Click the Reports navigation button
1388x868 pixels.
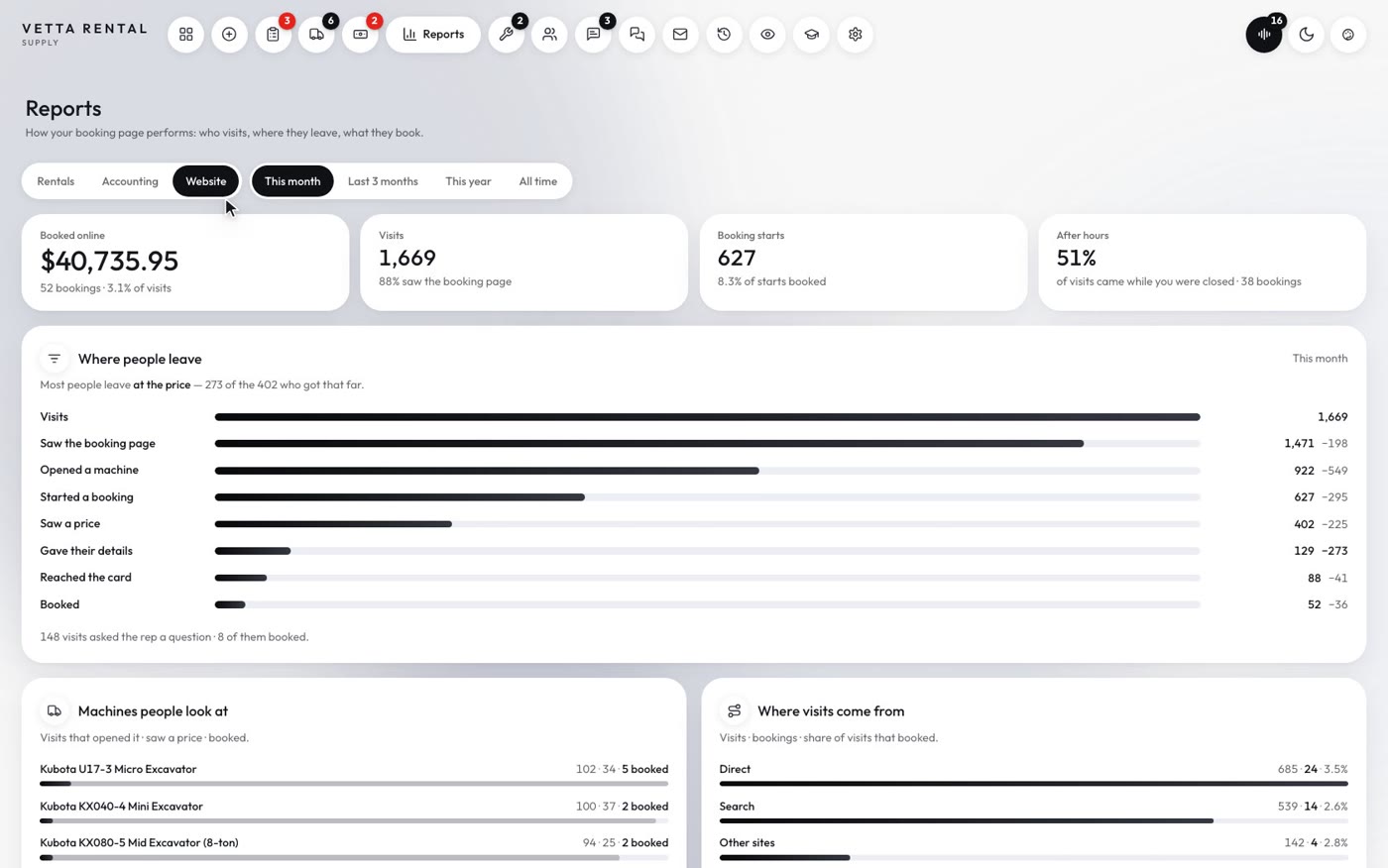(x=433, y=35)
